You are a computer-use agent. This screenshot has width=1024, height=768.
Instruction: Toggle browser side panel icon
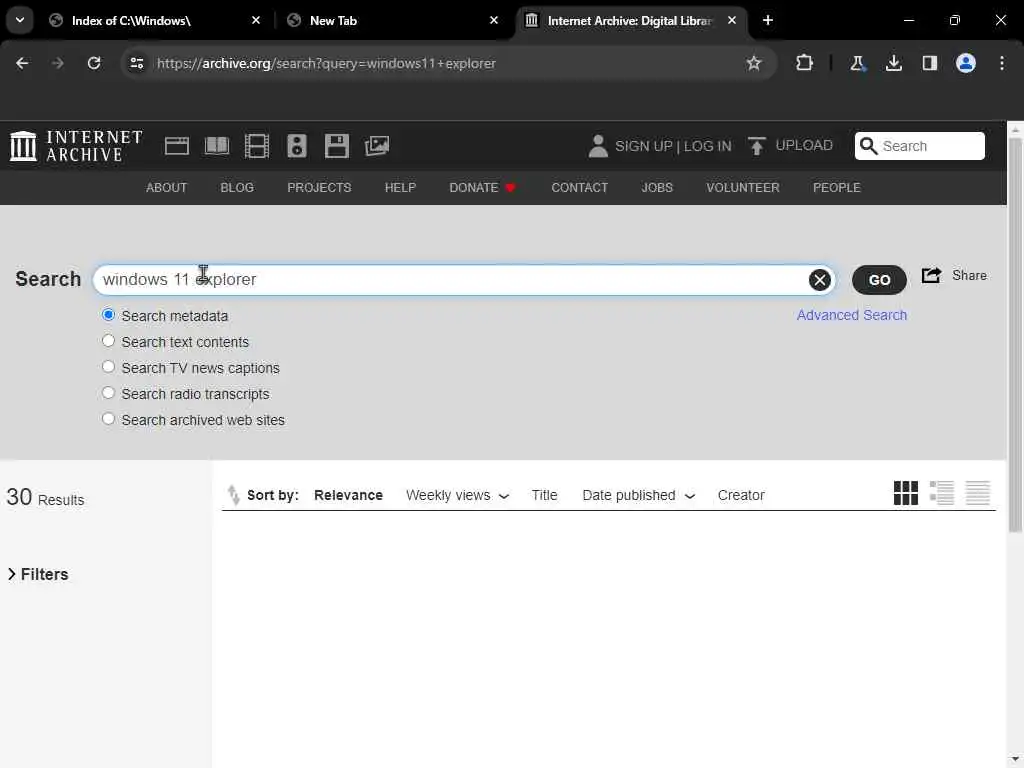(x=929, y=63)
